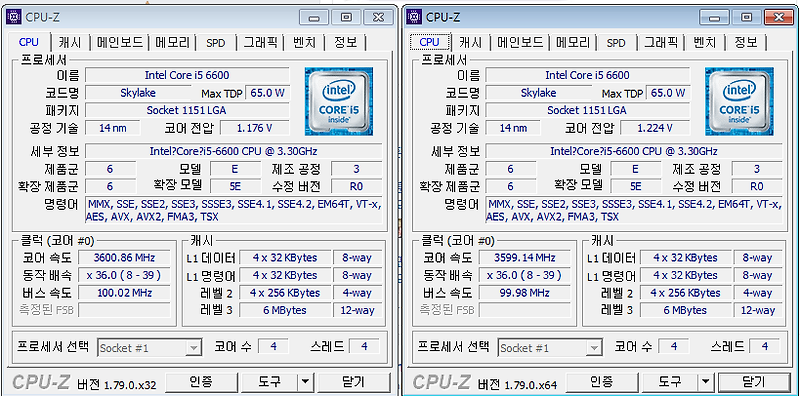Click the 도구 button in the left window
The height and width of the screenshot is (396, 800).
click(x=270, y=382)
